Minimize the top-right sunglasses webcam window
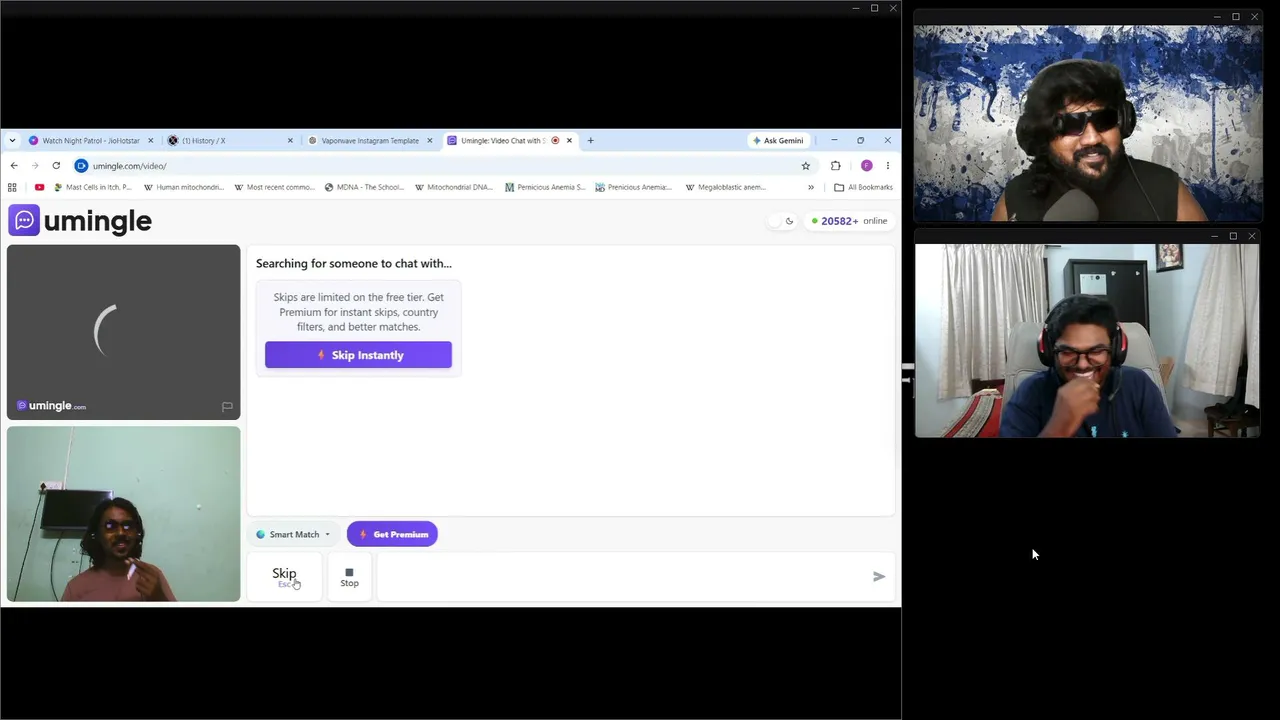The height and width of the screenshot is (720, 1280). [1218, 17]
